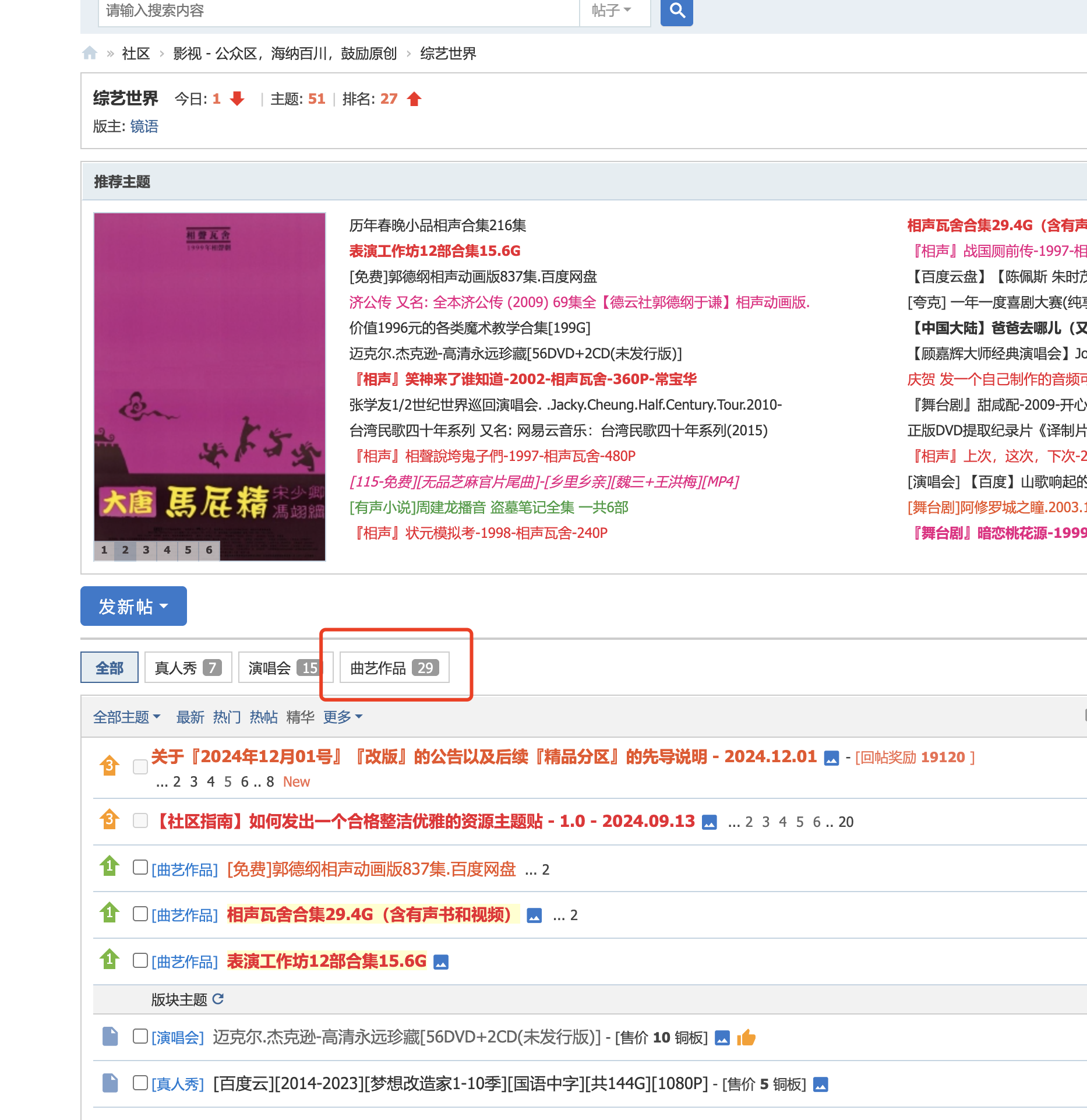Viewport: 1087px width, 1120px height.
Task: Select the 热门 sorting option
Action: tap(227, 717)
